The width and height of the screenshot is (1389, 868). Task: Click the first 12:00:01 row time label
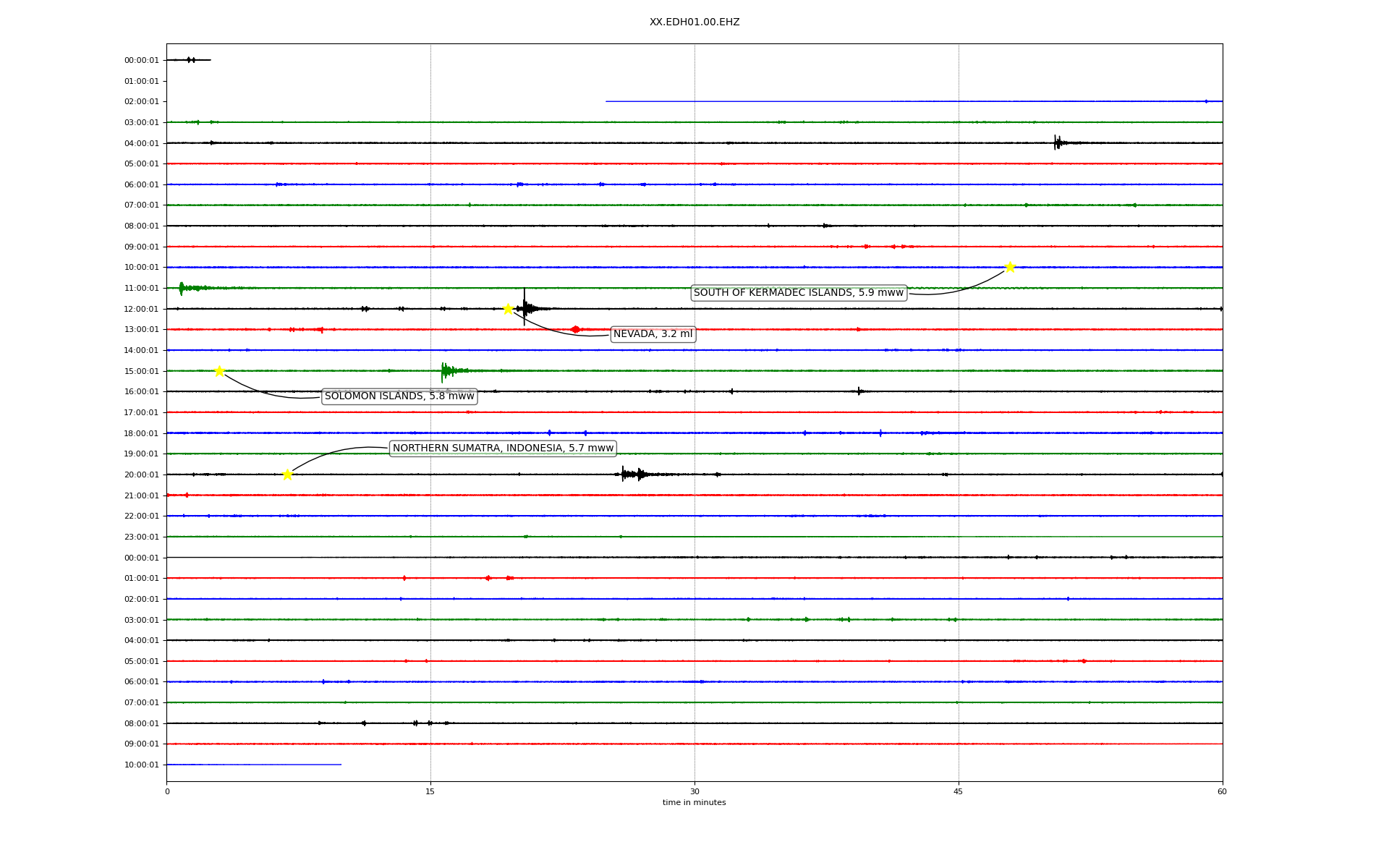[x=141, y=309]
